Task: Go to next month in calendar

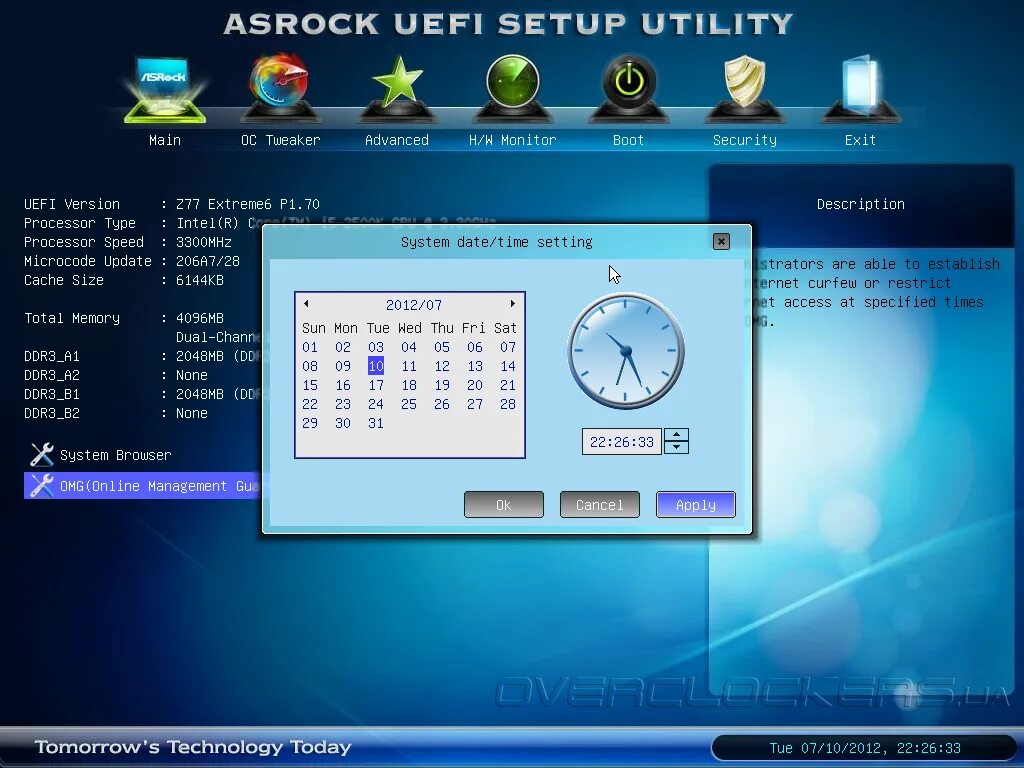Action: coord(513,304)
